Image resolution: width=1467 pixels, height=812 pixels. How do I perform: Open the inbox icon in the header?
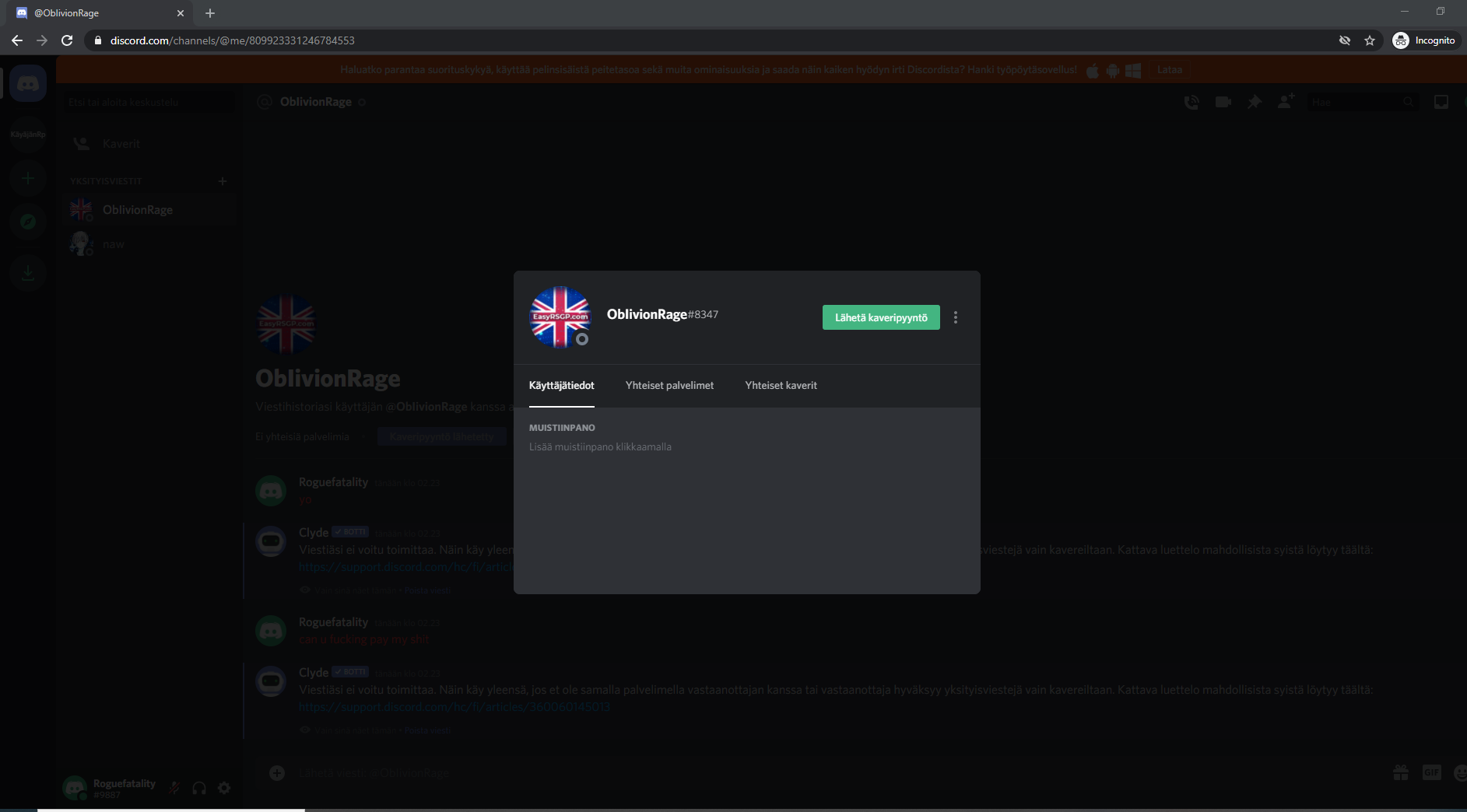(x=1441, y=102)
